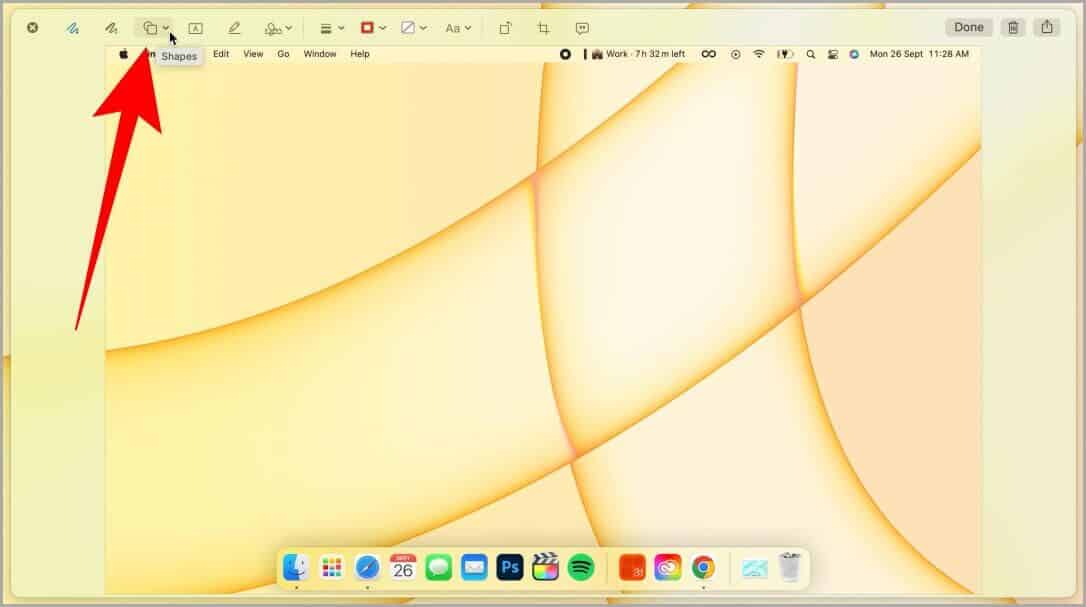Open the Go menu
The width and height of the screenshot is (1086, 607).
283,54
